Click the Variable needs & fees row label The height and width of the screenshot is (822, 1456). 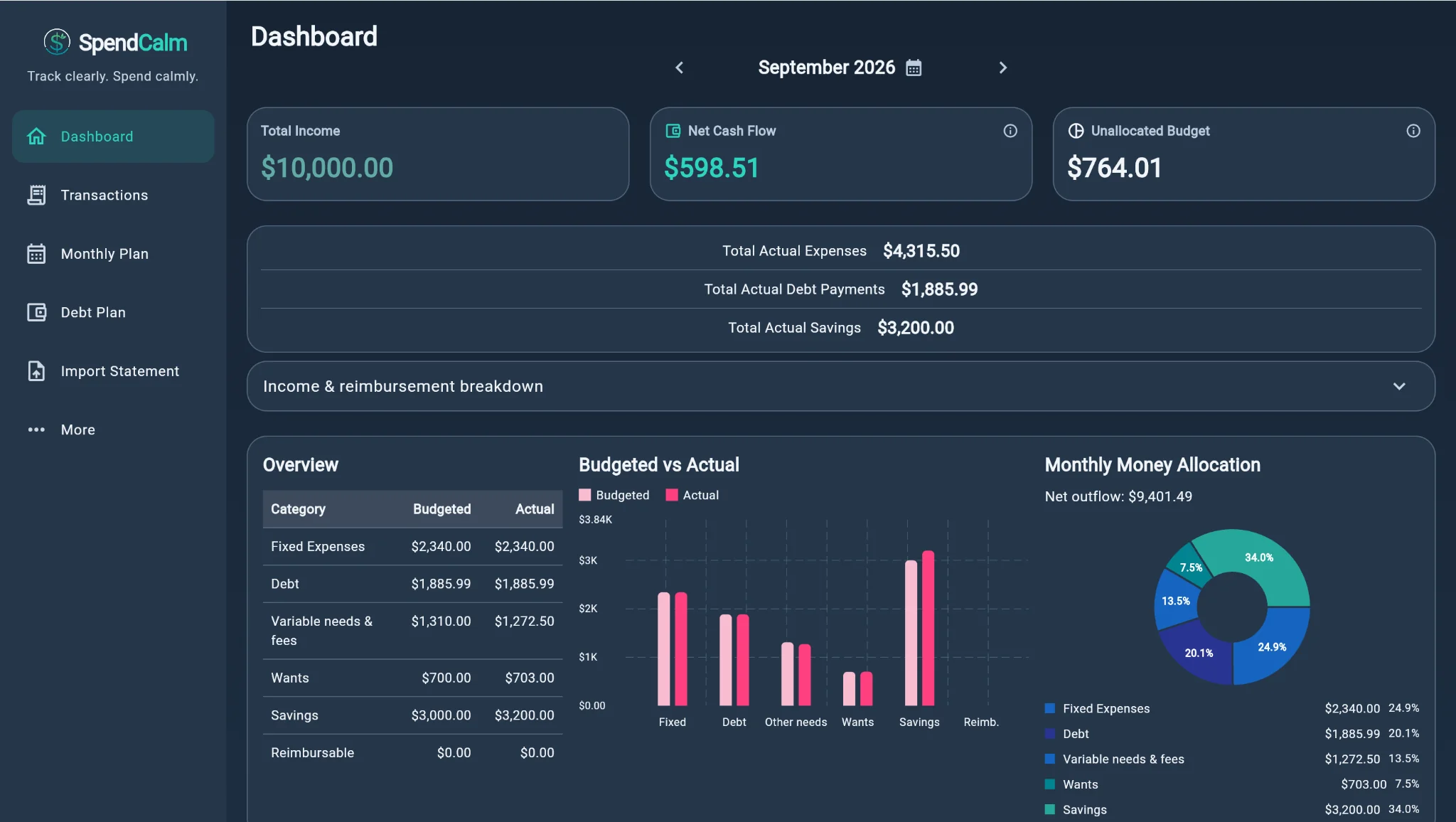tap(321, 631)
